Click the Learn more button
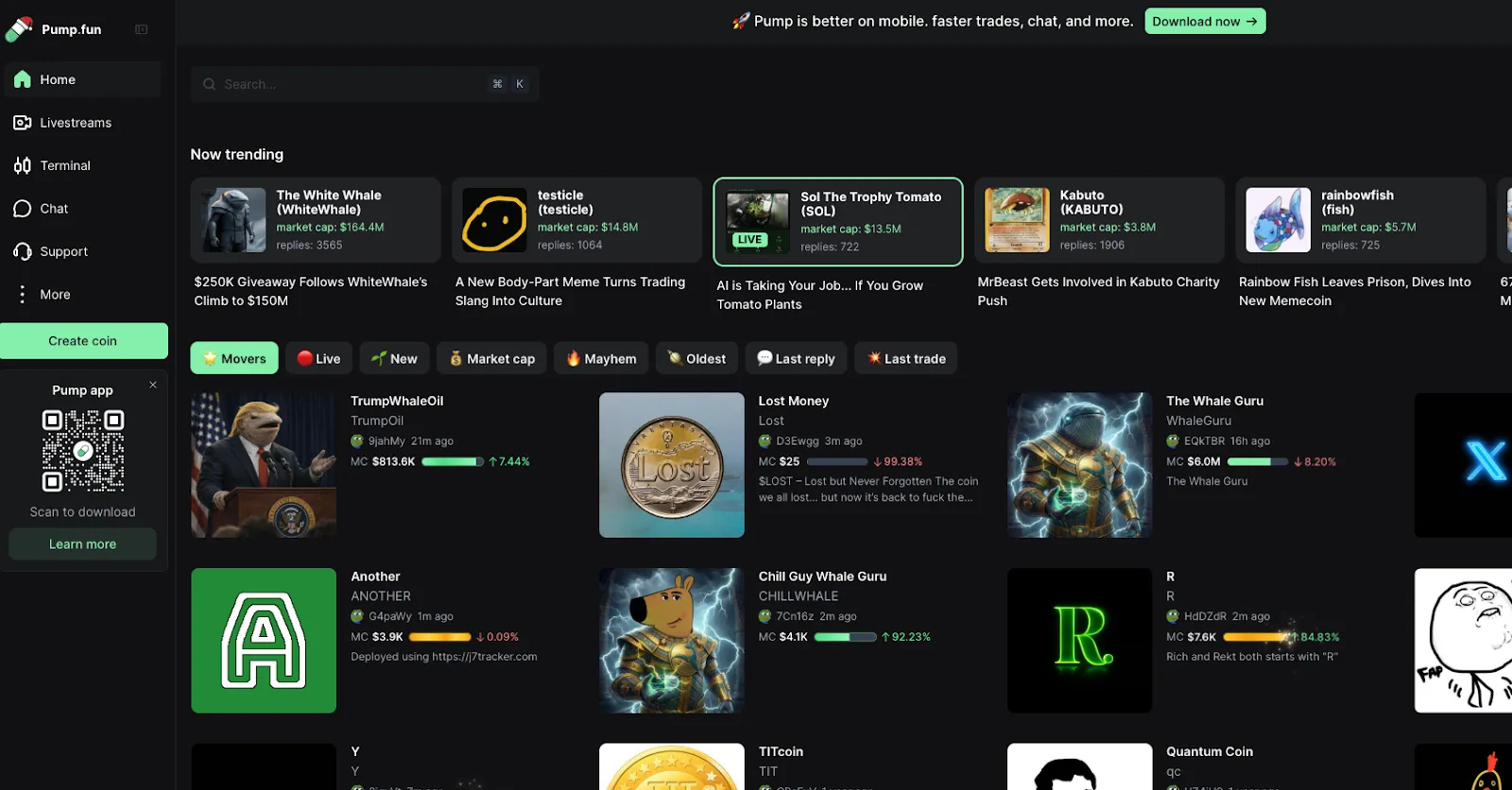The width and height of the screenshot is (1512, 790). (83, 544)
